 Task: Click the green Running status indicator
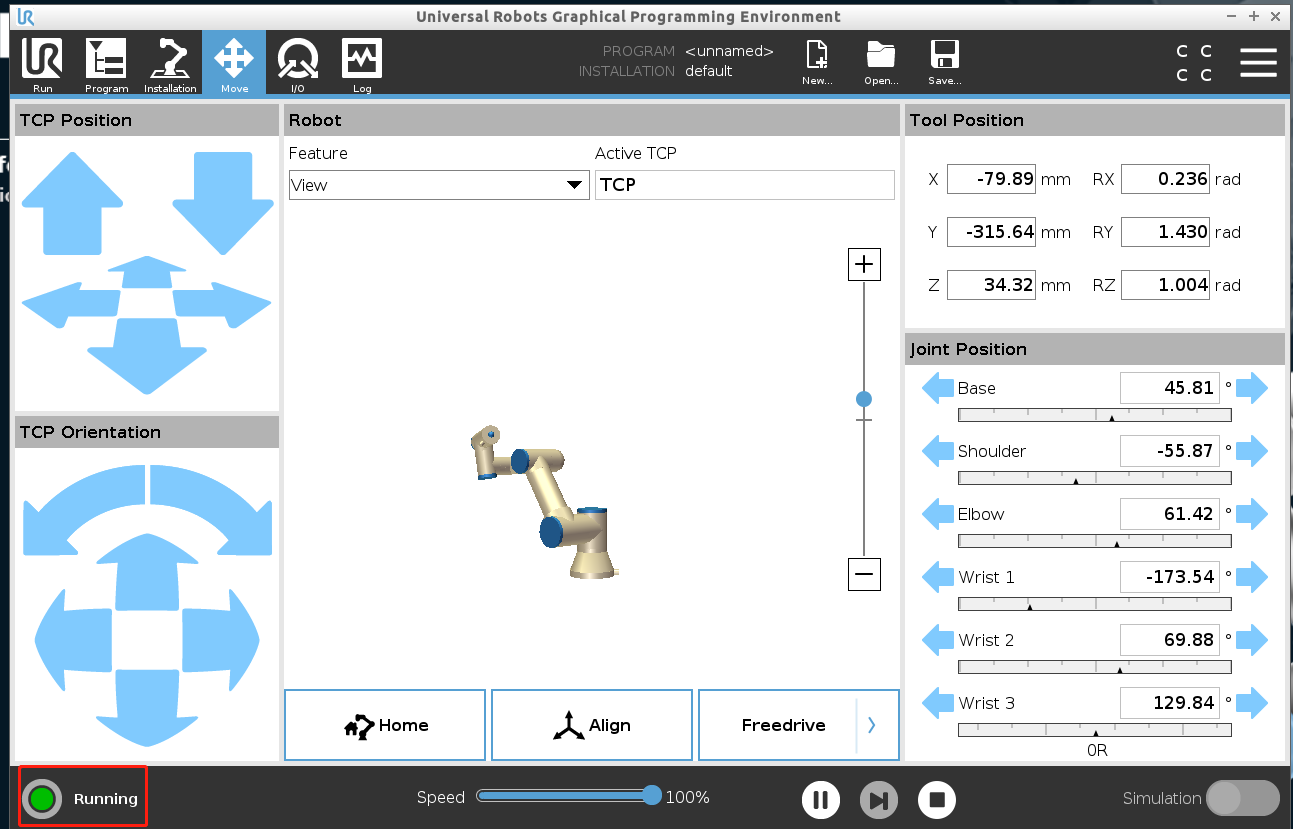click(41, 799)
